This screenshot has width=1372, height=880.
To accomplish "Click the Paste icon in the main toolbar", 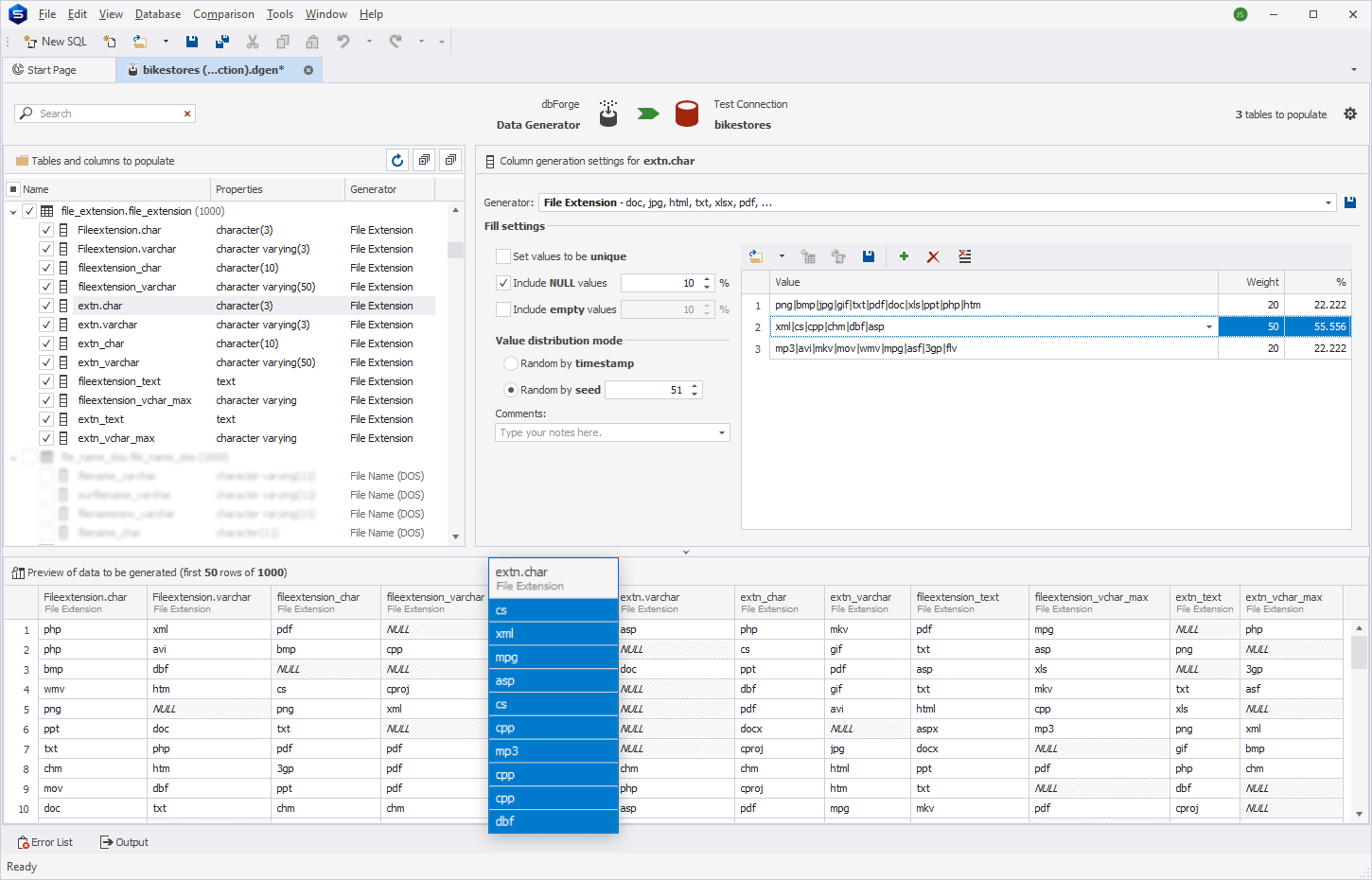I will (x=312, y=42).
